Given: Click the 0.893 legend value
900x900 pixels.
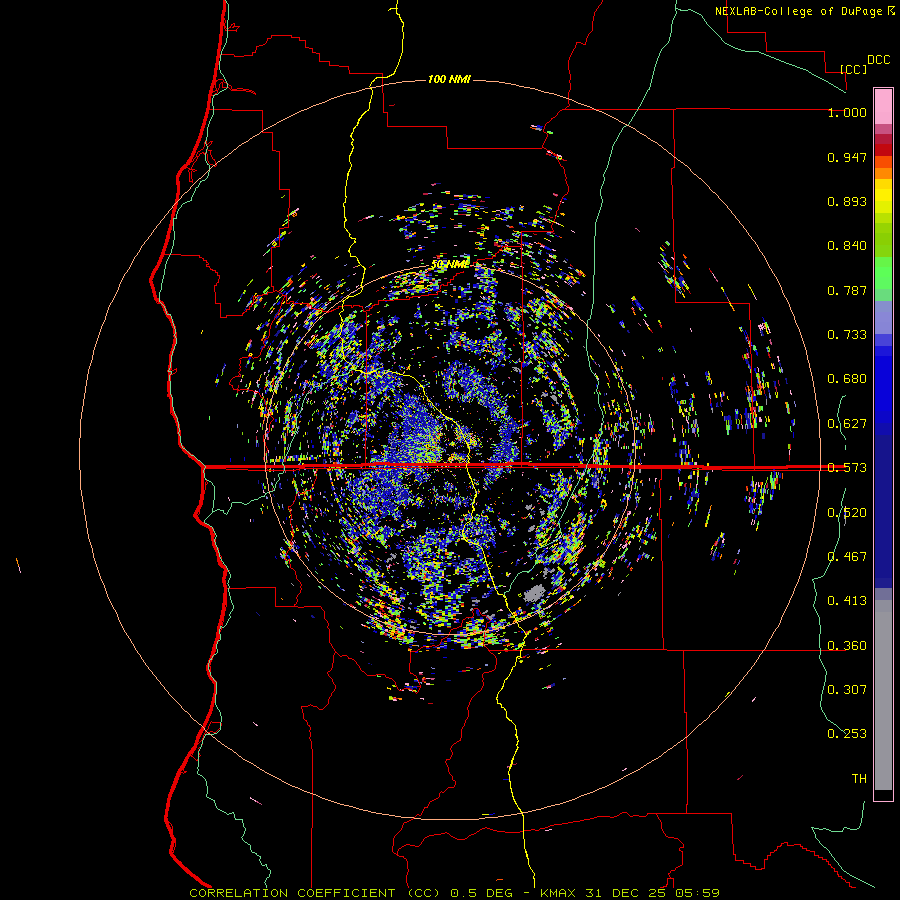Looking at the screenshot, I should click(847, 201).
